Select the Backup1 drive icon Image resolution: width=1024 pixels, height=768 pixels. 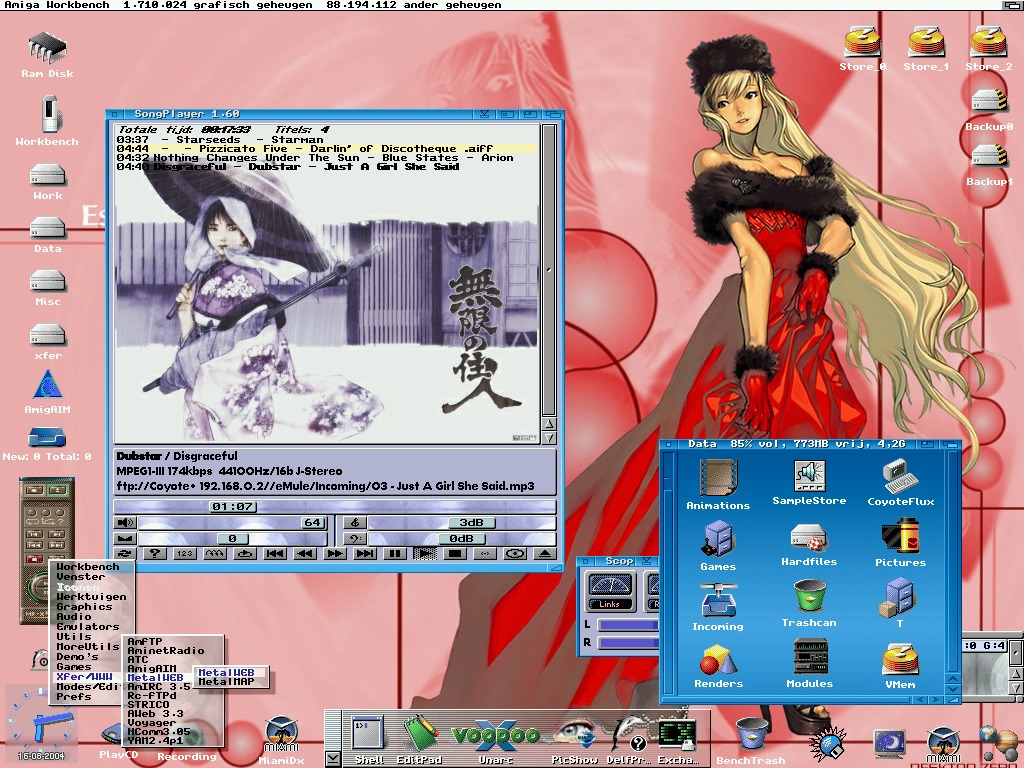(x=989, y=165)
